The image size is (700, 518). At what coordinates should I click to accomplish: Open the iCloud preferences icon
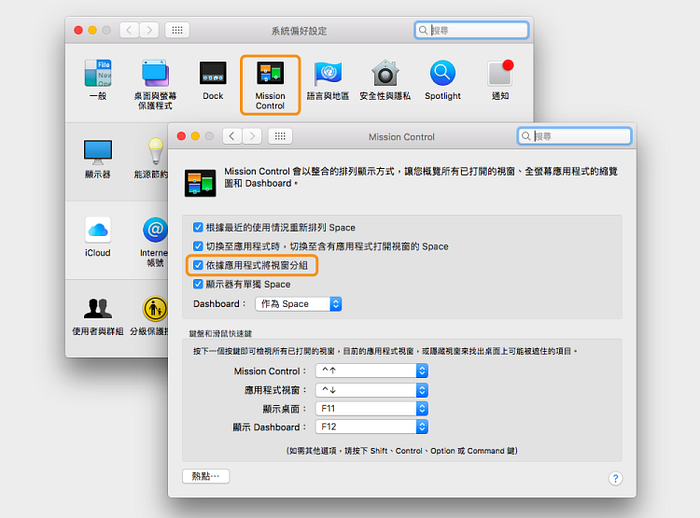pyautogui.click(x=97, y=230)
